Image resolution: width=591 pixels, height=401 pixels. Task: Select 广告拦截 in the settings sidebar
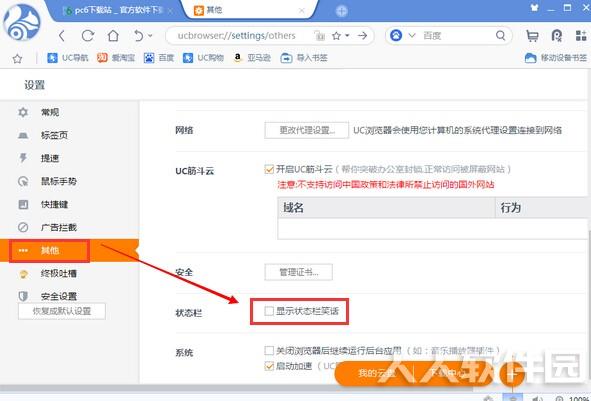pos(59,227)
